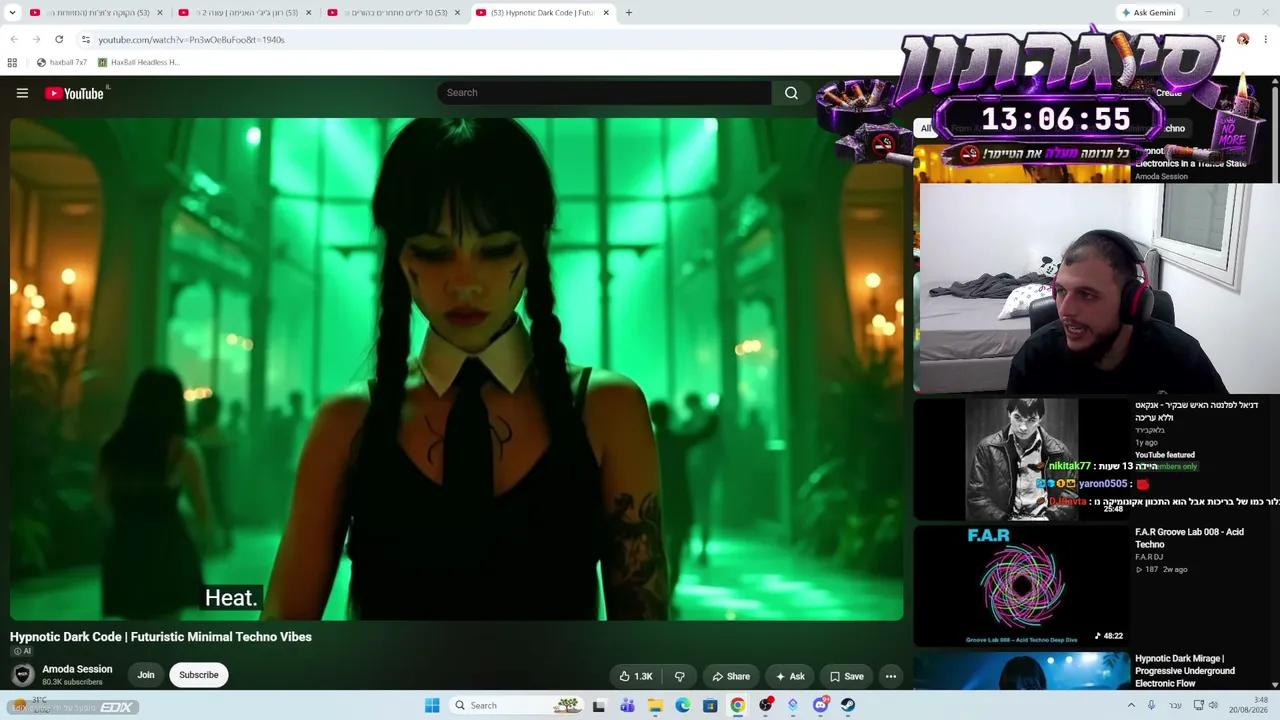This screenshot has width=1280, height=720.
Task: Open the Chrome apps grid shortcut
Action: pos(12,62)
